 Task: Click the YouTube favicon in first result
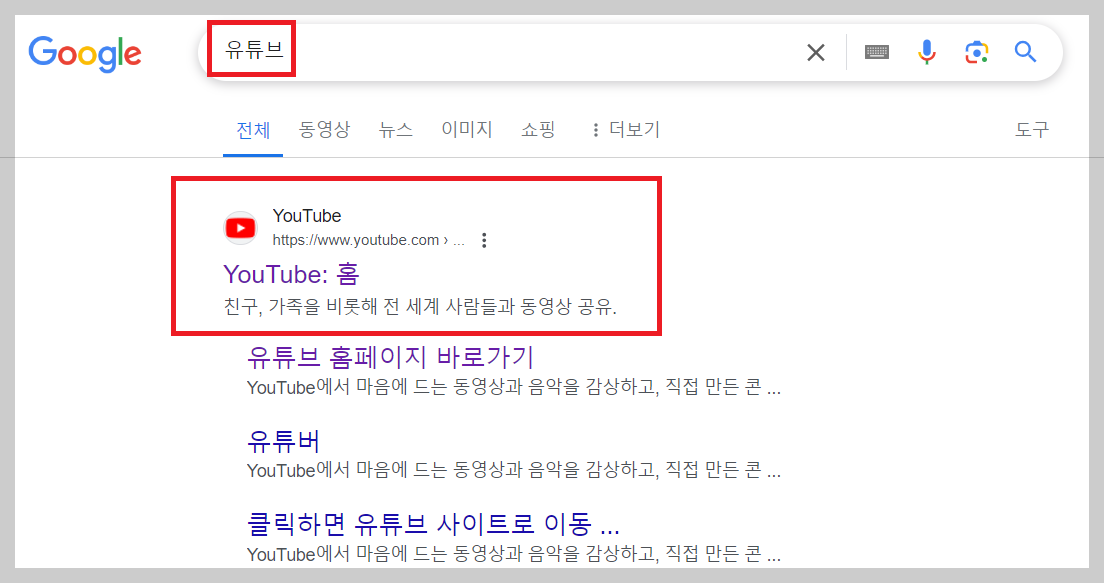(241, 228)
